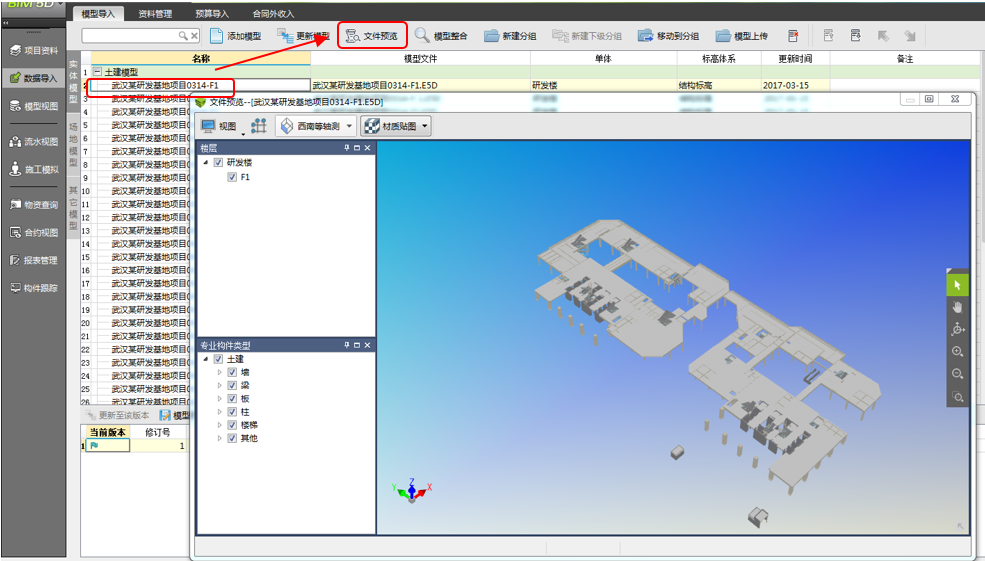Select the arrow pointer tool in the 3D viewer
985x561 pixels.
(957, 285)
